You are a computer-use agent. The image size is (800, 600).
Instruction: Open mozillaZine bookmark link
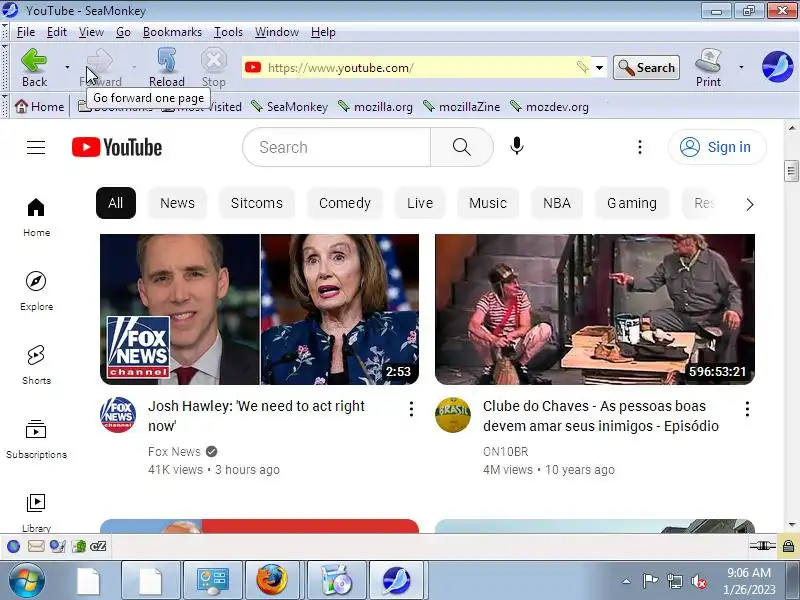point(461,107)
